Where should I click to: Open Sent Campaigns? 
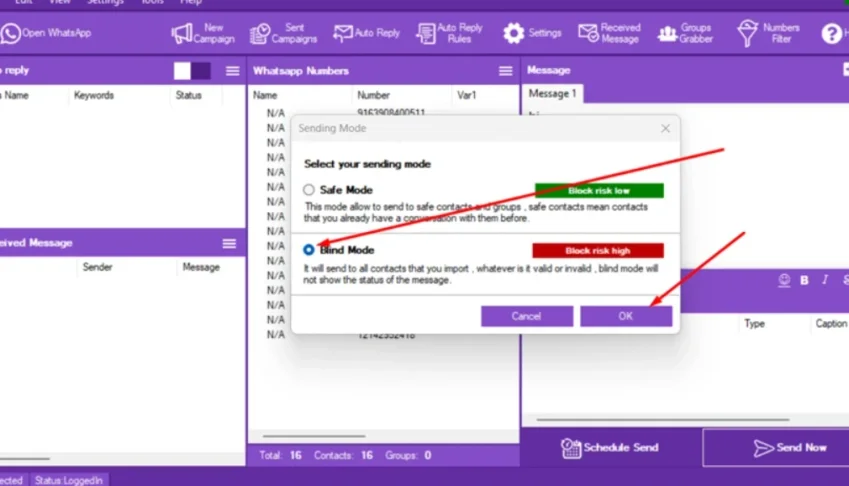283,33
